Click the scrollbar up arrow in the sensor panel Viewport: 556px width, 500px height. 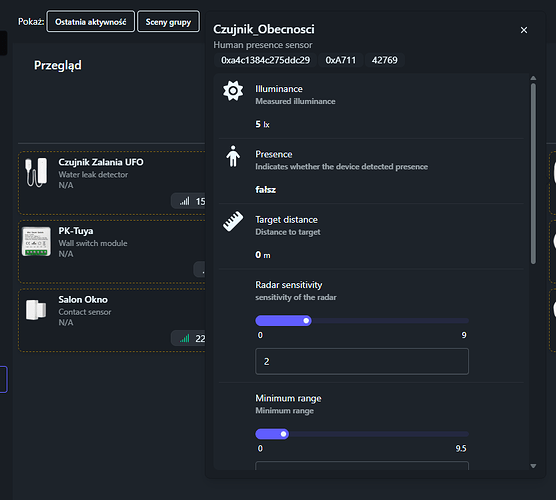(x=533, y=78)
